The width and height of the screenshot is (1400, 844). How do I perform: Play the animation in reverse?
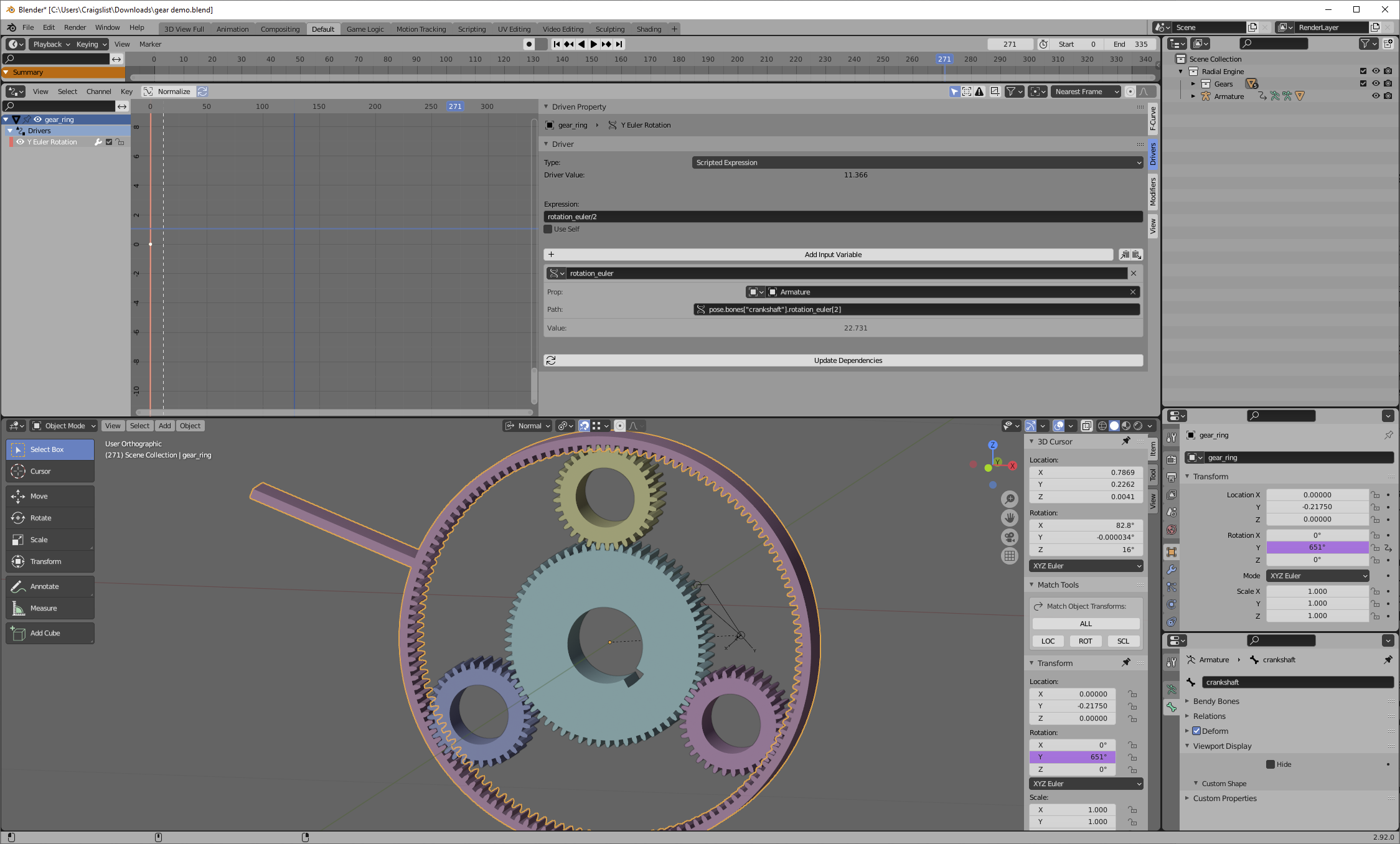coord(581,44)
